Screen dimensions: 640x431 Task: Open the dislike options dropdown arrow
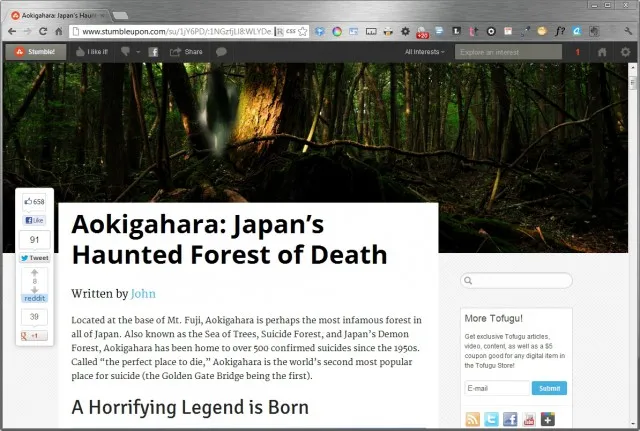[x=138, y=52]
